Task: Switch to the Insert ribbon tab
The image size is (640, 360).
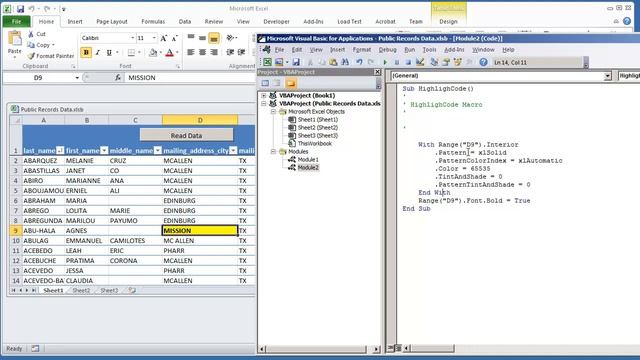Action: tap(75, 22)
